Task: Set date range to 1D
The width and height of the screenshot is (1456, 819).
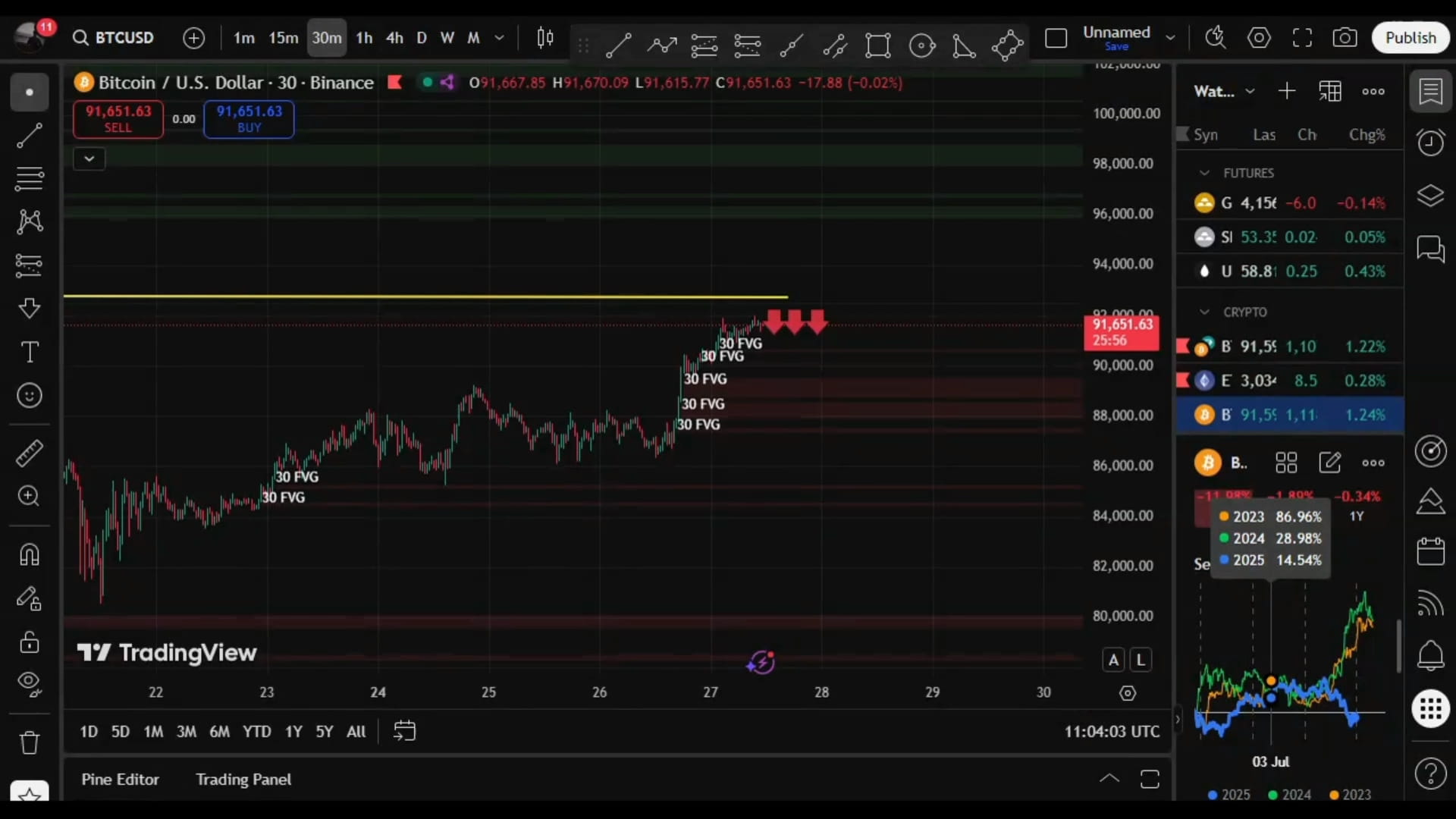Action: pyautogui.click(x=89, y=732)
